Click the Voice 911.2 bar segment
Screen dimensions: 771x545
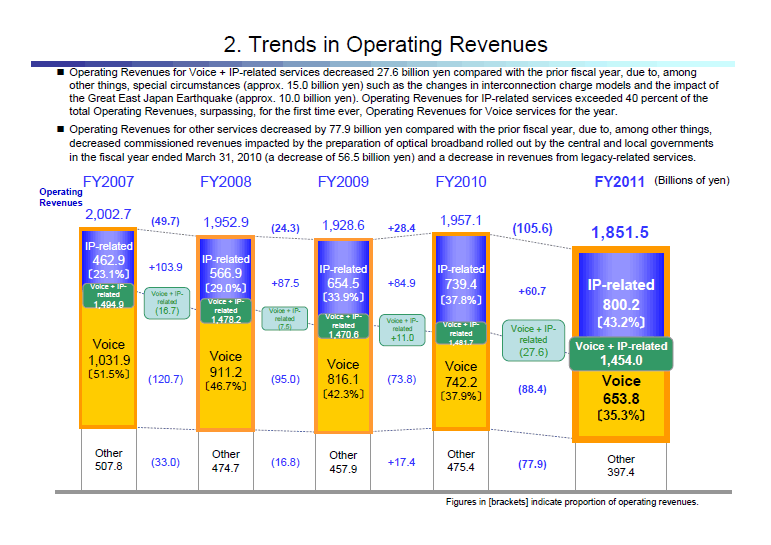pos(226,376)
